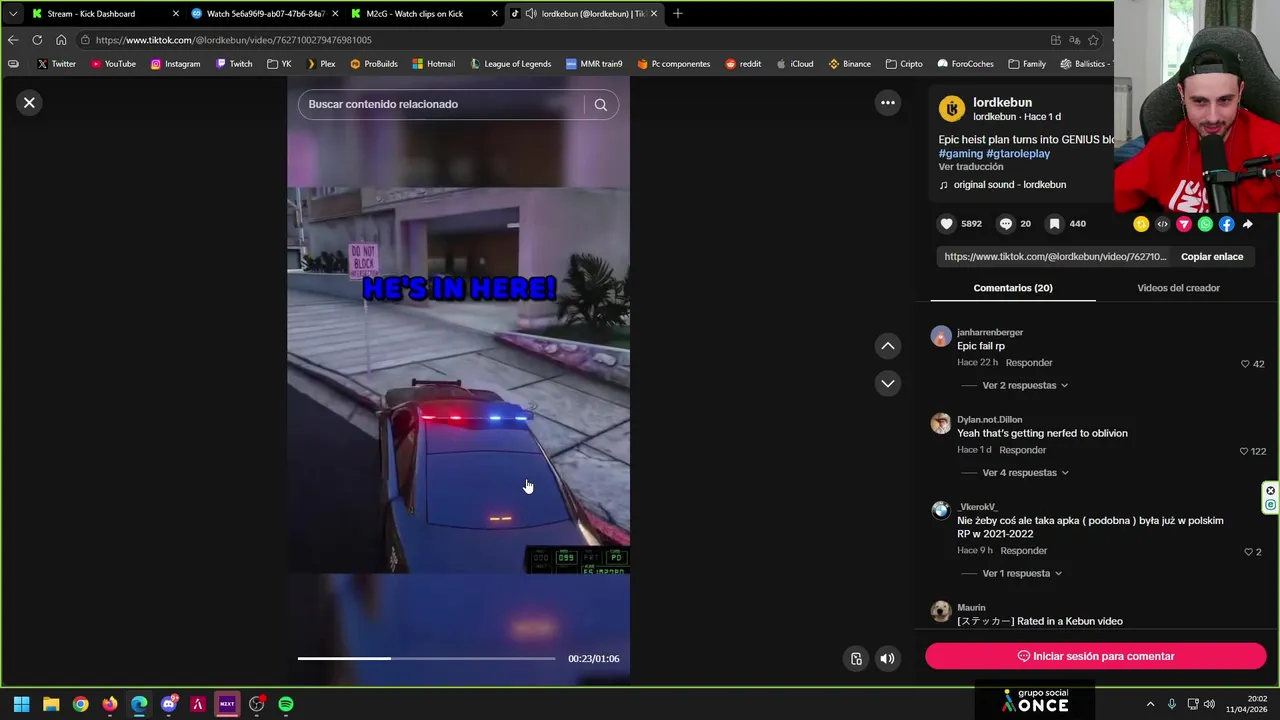Click the browser back arrow
This screenshot has height=720, width=1280.
[13, 40]
